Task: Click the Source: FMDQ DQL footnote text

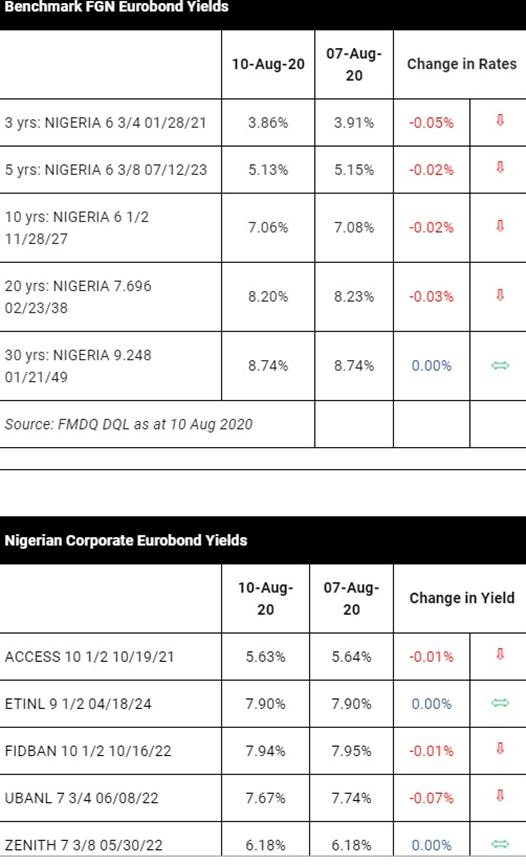Action: point(129,424)
